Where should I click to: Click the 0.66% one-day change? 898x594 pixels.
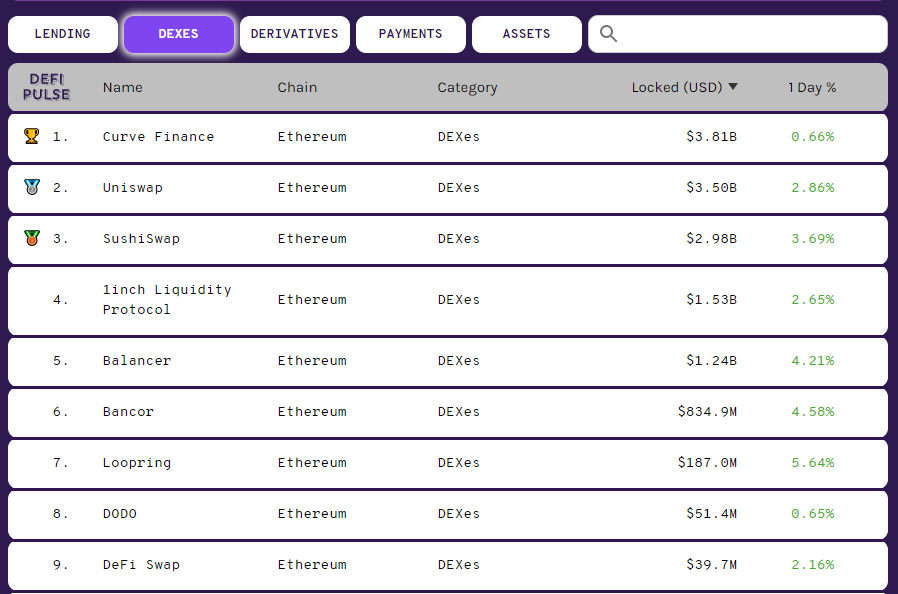click(x=813, y=137)
